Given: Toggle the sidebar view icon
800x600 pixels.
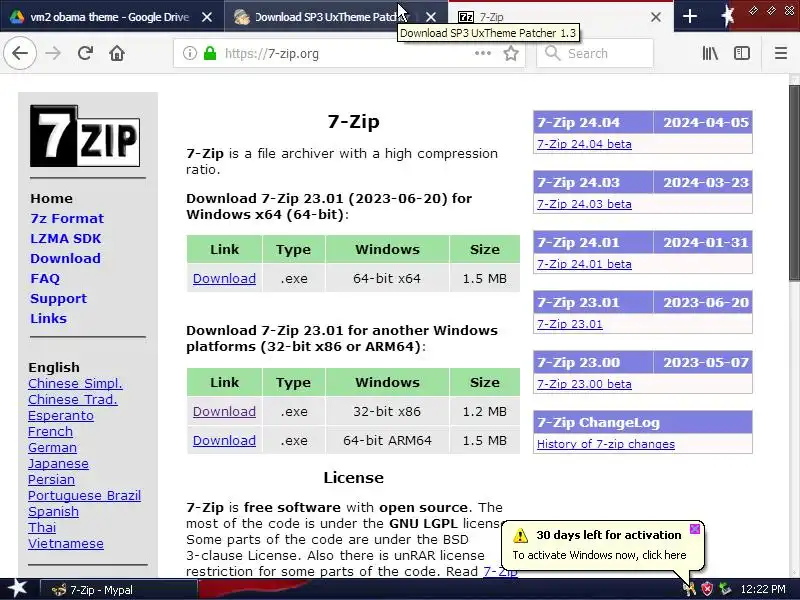Looking at the screenshot, I should [x=742, y=53].
